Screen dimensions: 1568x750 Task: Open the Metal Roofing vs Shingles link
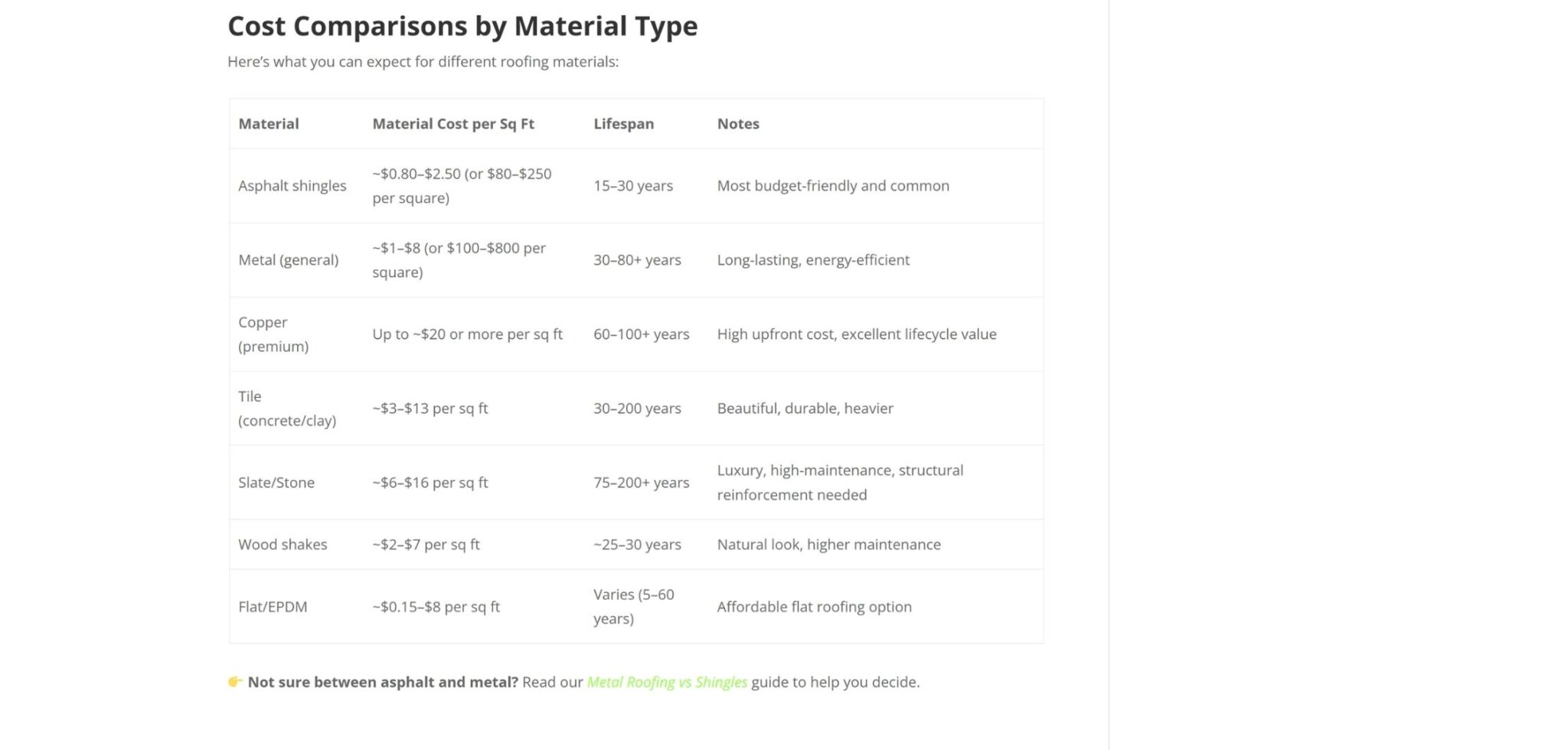pos(666,682)
